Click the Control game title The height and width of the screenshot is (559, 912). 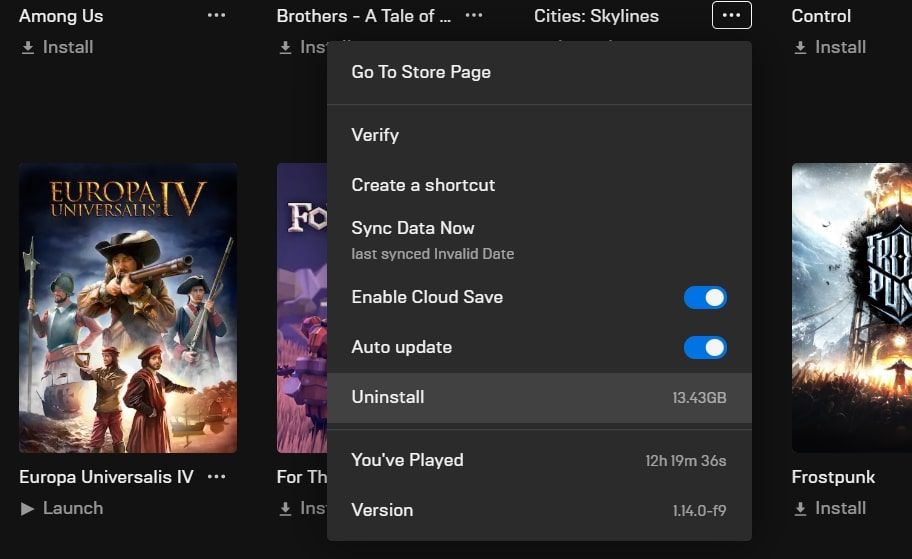[x=821, y=16]
